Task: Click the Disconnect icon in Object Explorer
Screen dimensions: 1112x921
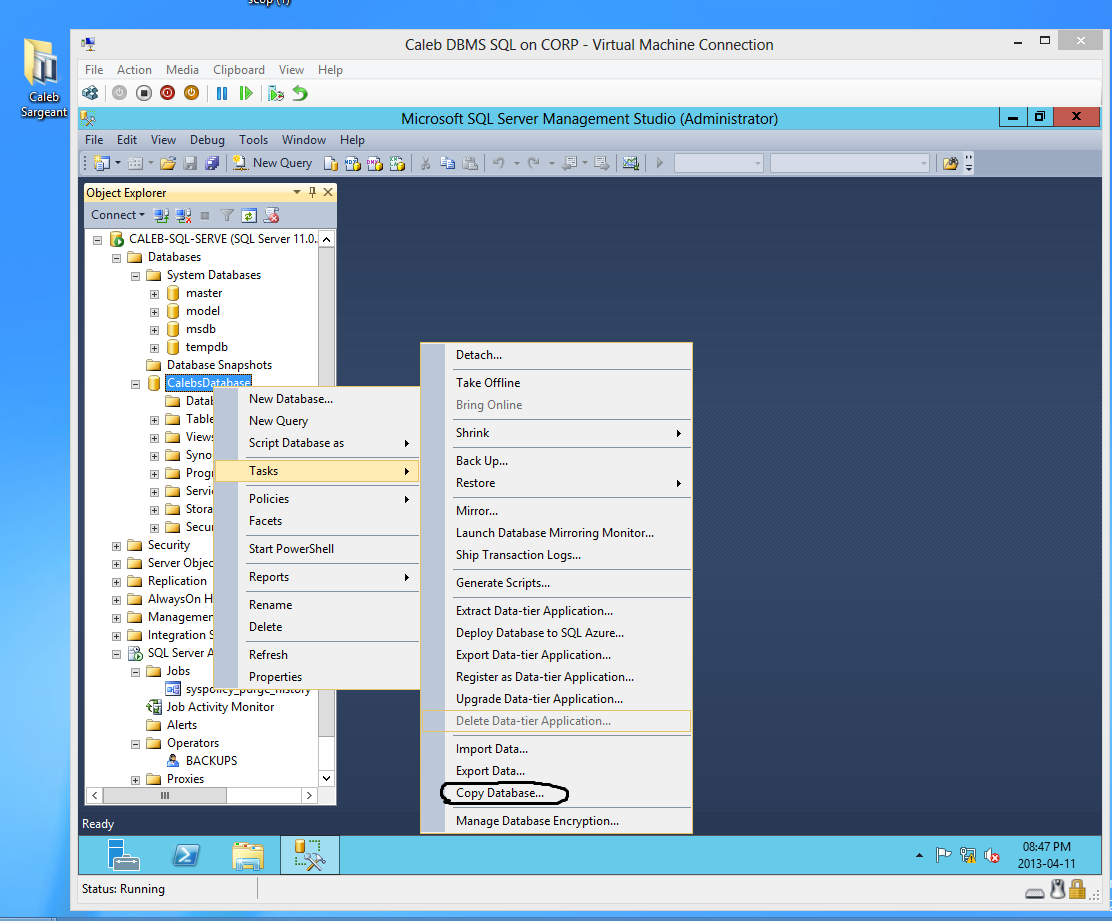Action: (x=183, y=215)
